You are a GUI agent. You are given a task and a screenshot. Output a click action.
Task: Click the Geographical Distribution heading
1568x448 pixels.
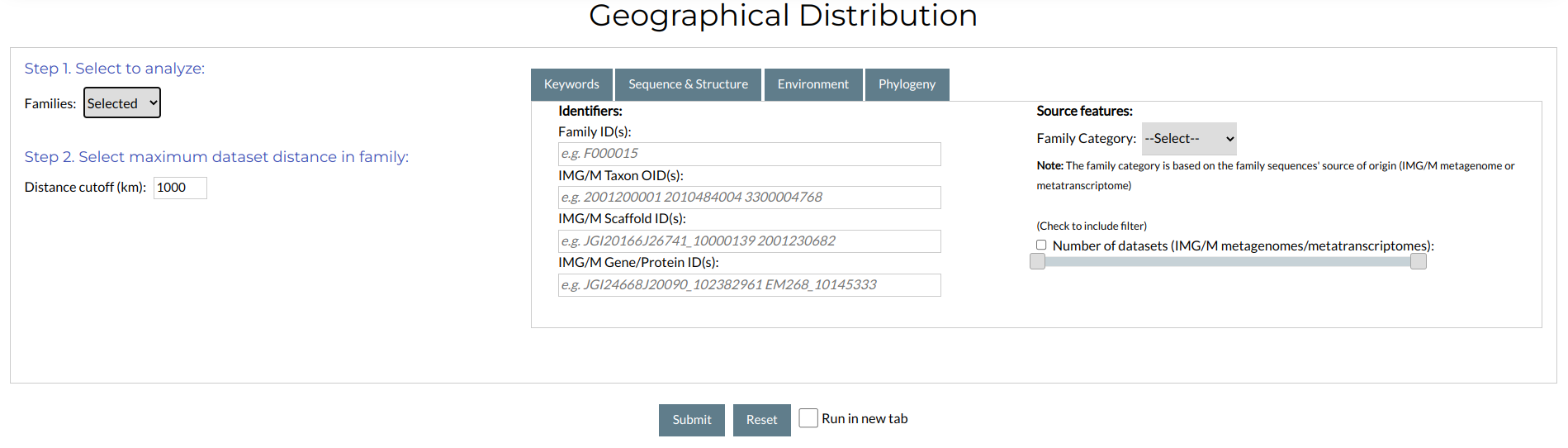coord(783,16)
